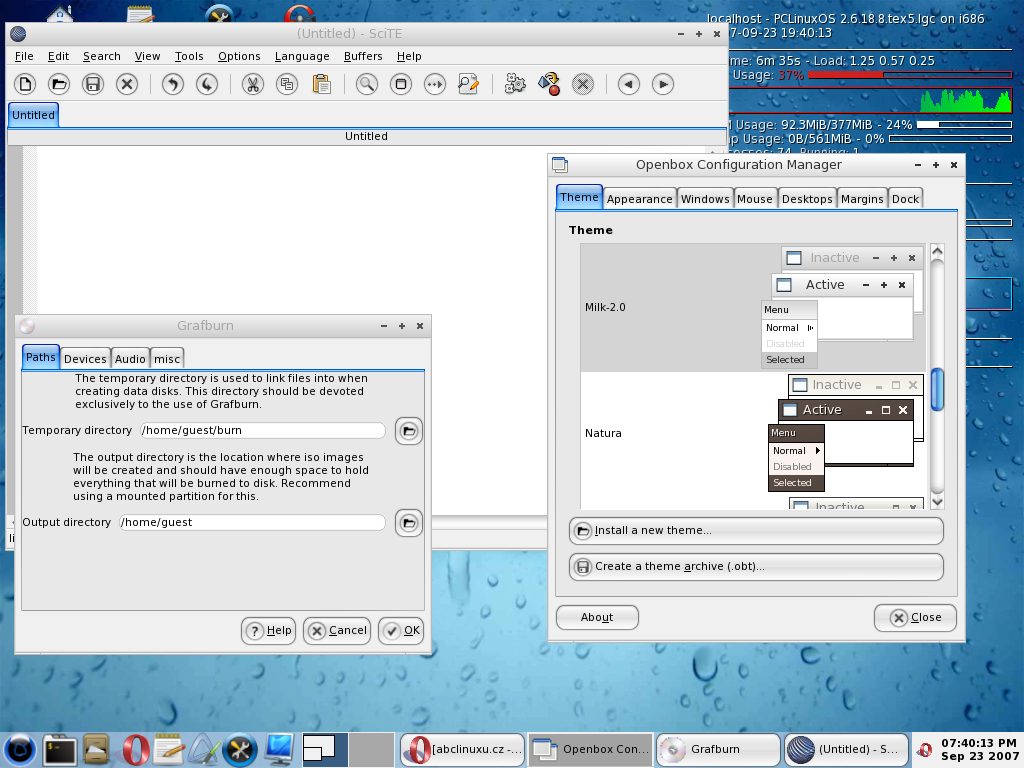
Task: Open the SciTE View menu
Action: click(x=148, y=56)
